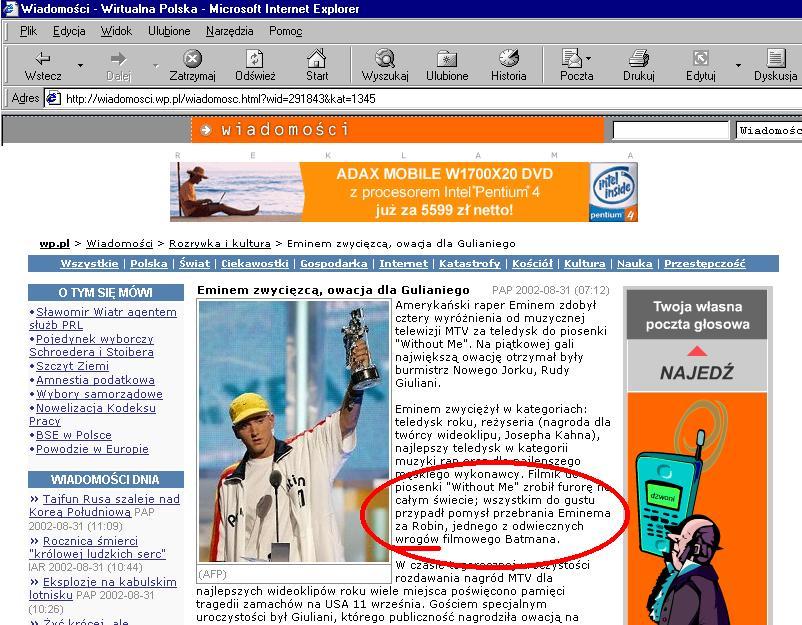Click the Twoja własna poczta głosowa ad header
The height and width of the screenshot is (625, 802).
point(697,315)
